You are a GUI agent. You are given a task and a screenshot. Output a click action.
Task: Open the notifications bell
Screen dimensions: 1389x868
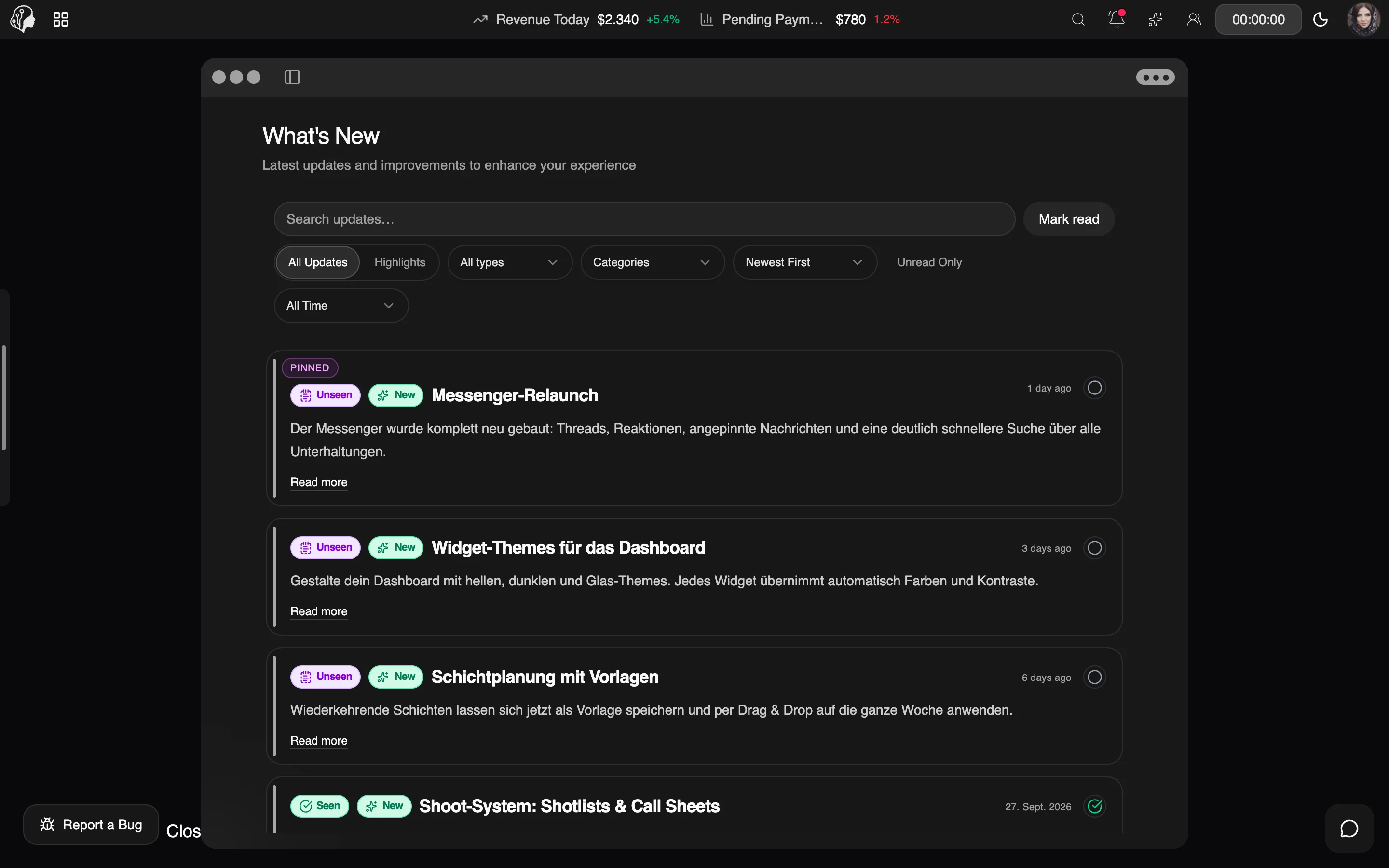pos(1117,19)
